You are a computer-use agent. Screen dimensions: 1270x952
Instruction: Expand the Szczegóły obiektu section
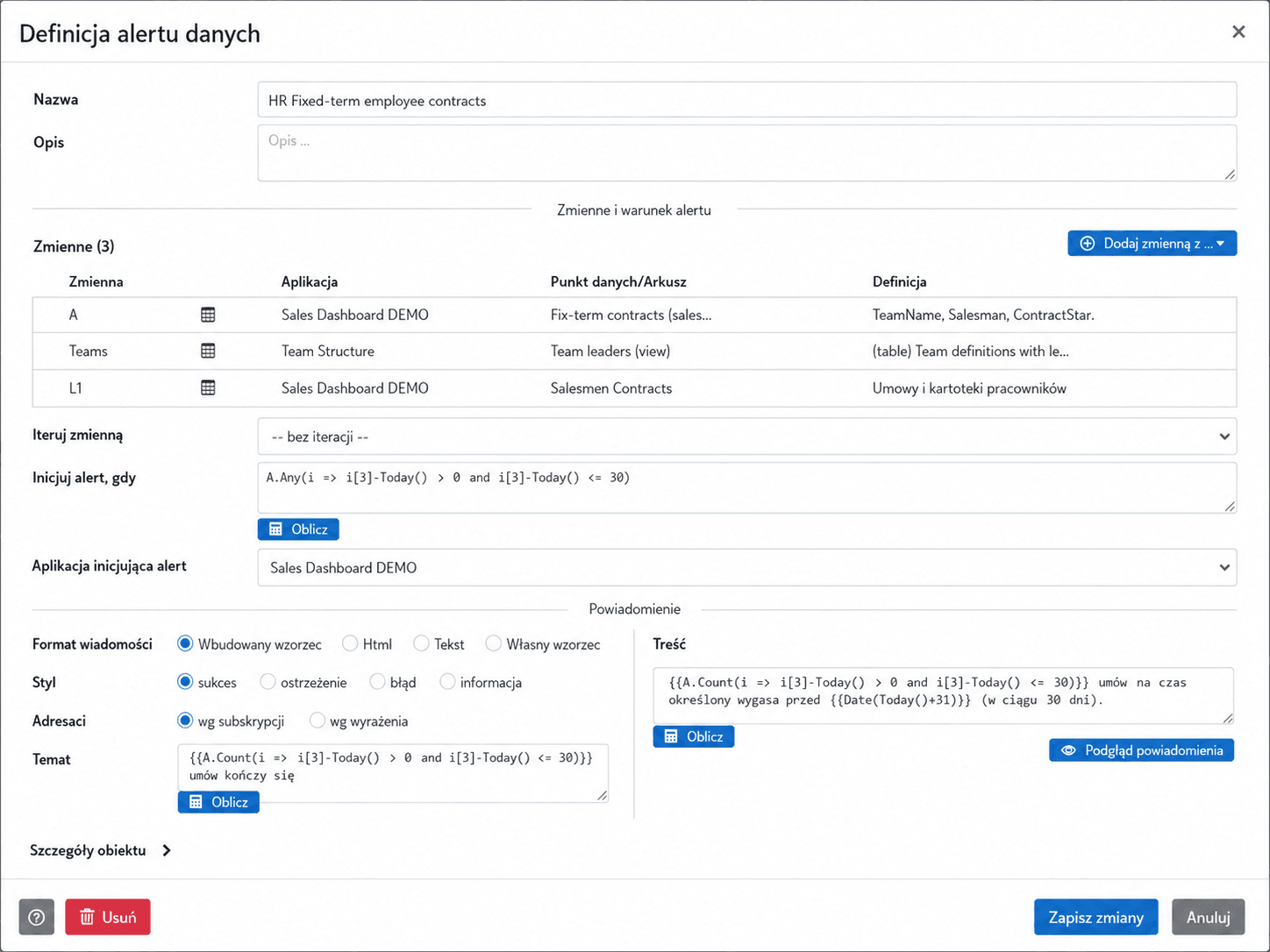(x=101, y=850)
